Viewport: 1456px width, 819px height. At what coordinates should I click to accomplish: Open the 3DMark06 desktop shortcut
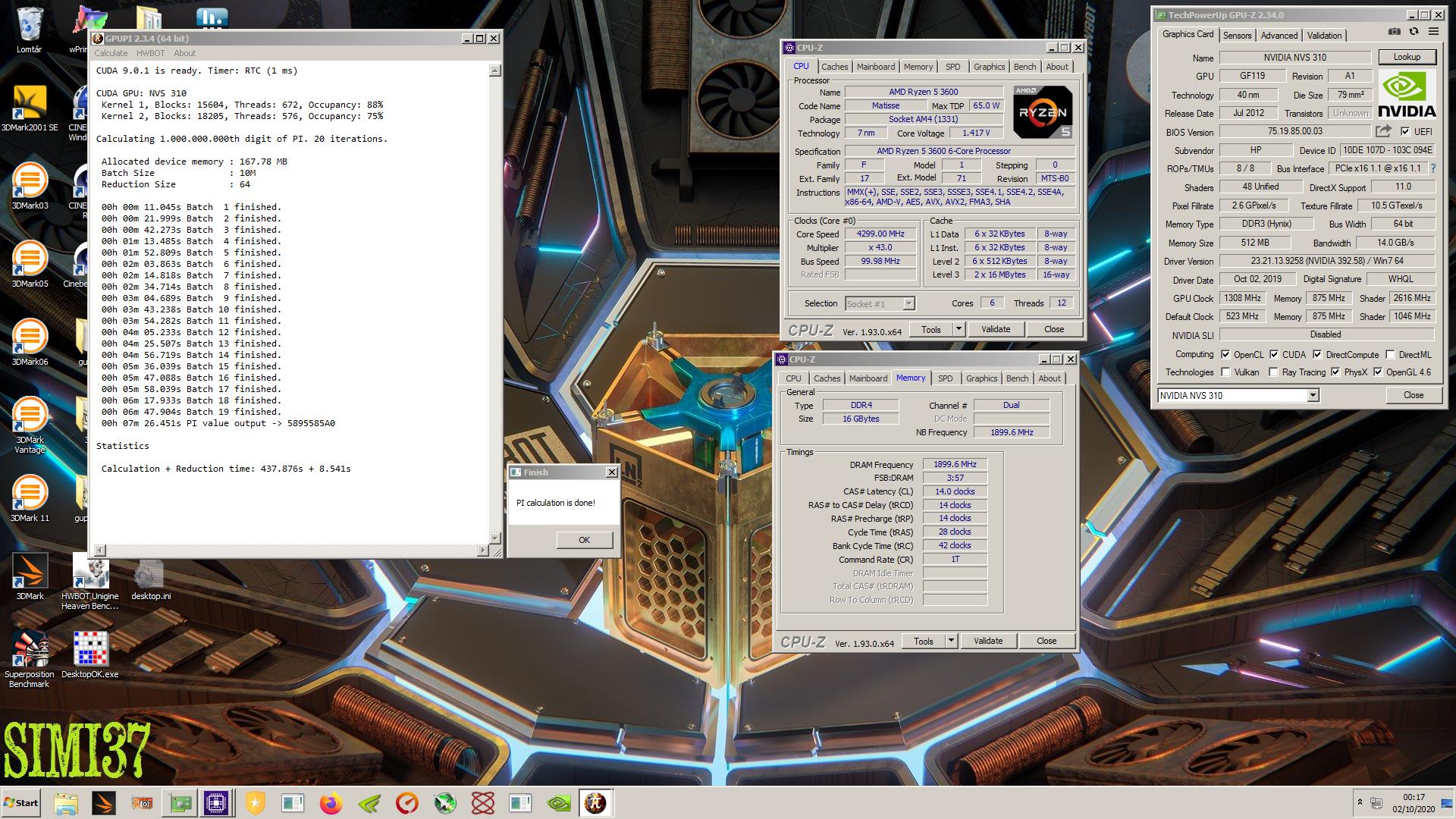click(x=30, y=343)
